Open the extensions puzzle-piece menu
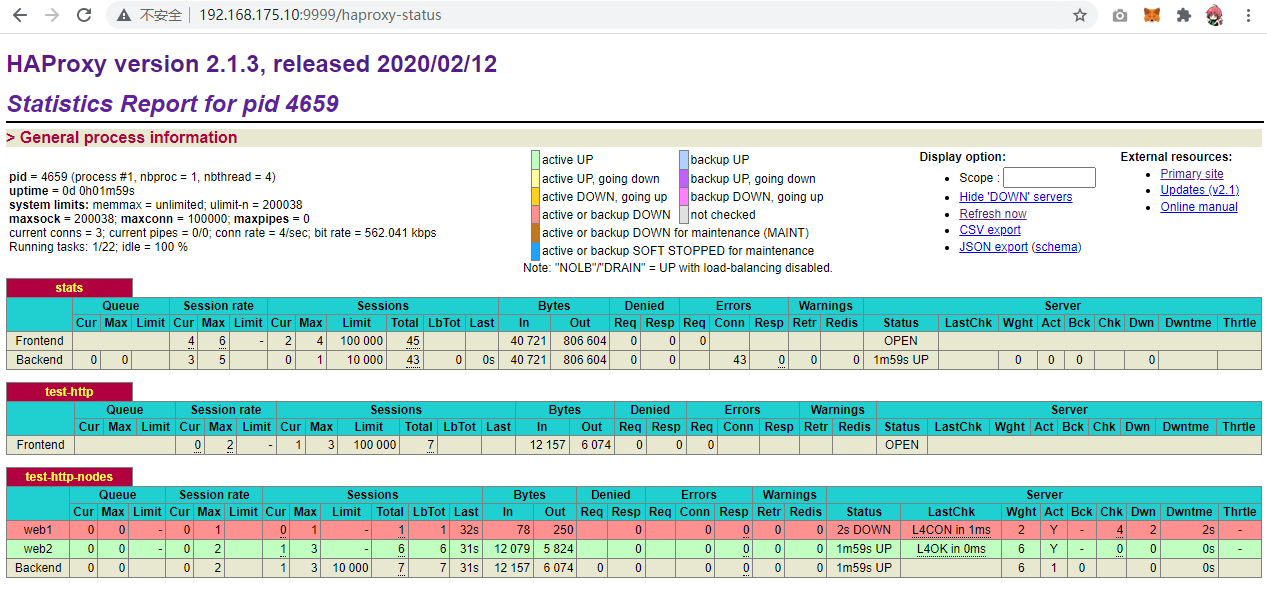1267x598 pixels. pyautogui.click(x=1184, y=16)
